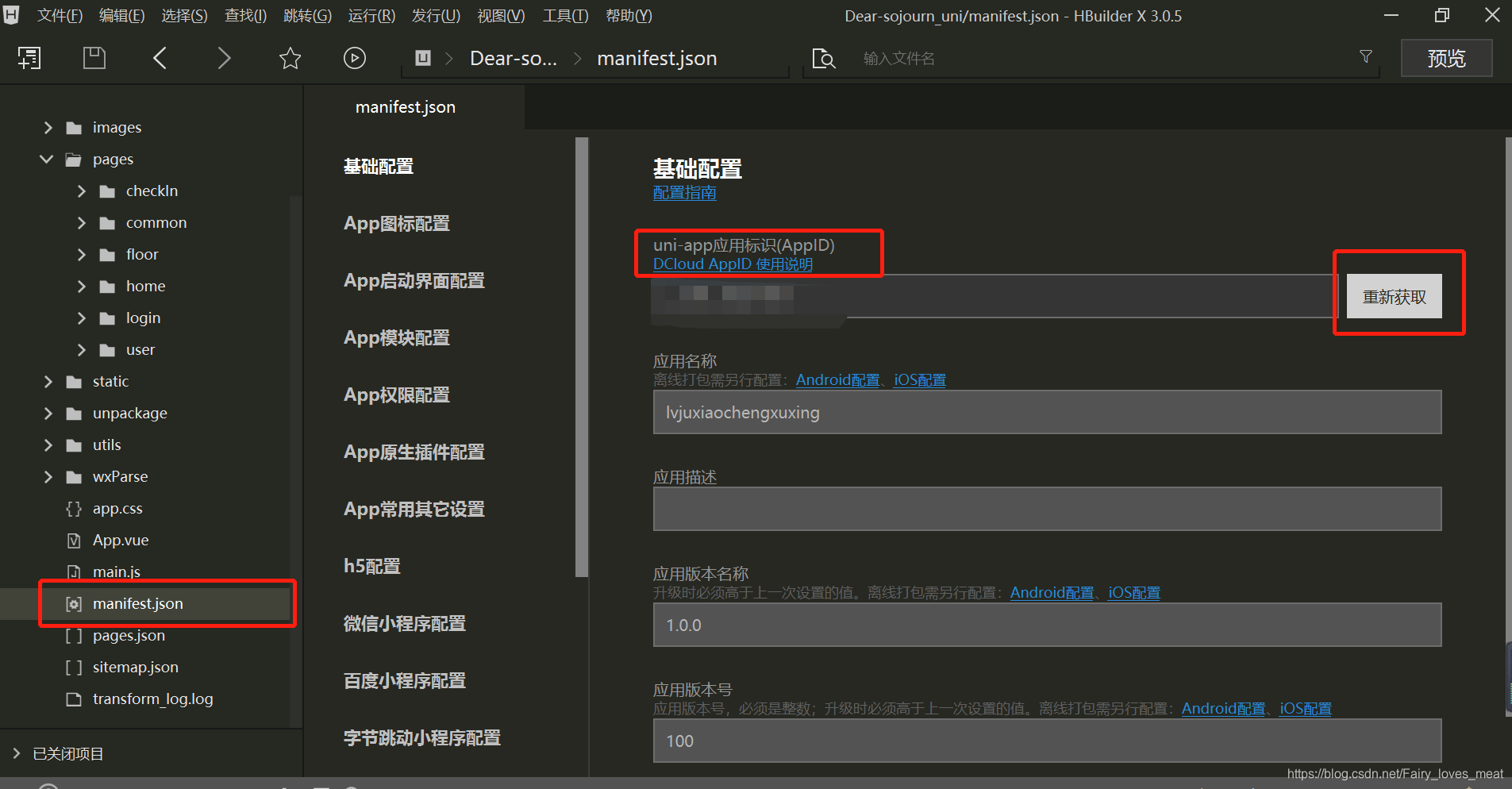Collapse the pages folder
Screen dimensions: 1512x789
pyautogui.click(x=46, y=159)
